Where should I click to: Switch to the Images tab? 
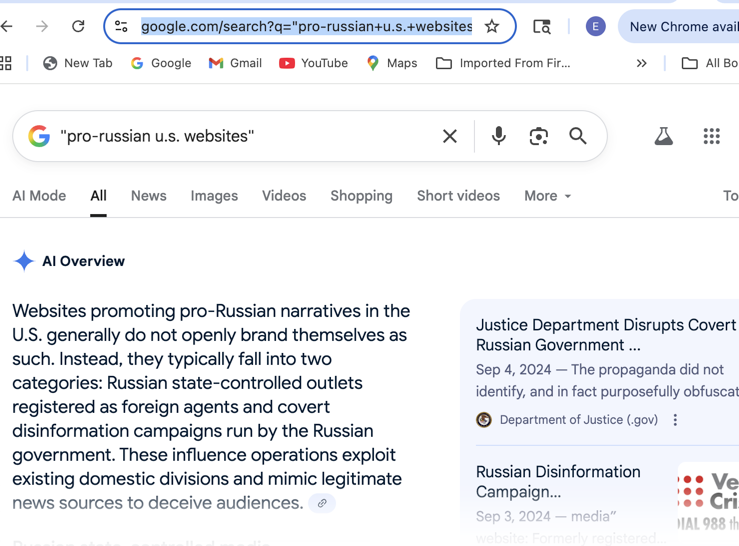pyautogui.click(x=214, y=196)
